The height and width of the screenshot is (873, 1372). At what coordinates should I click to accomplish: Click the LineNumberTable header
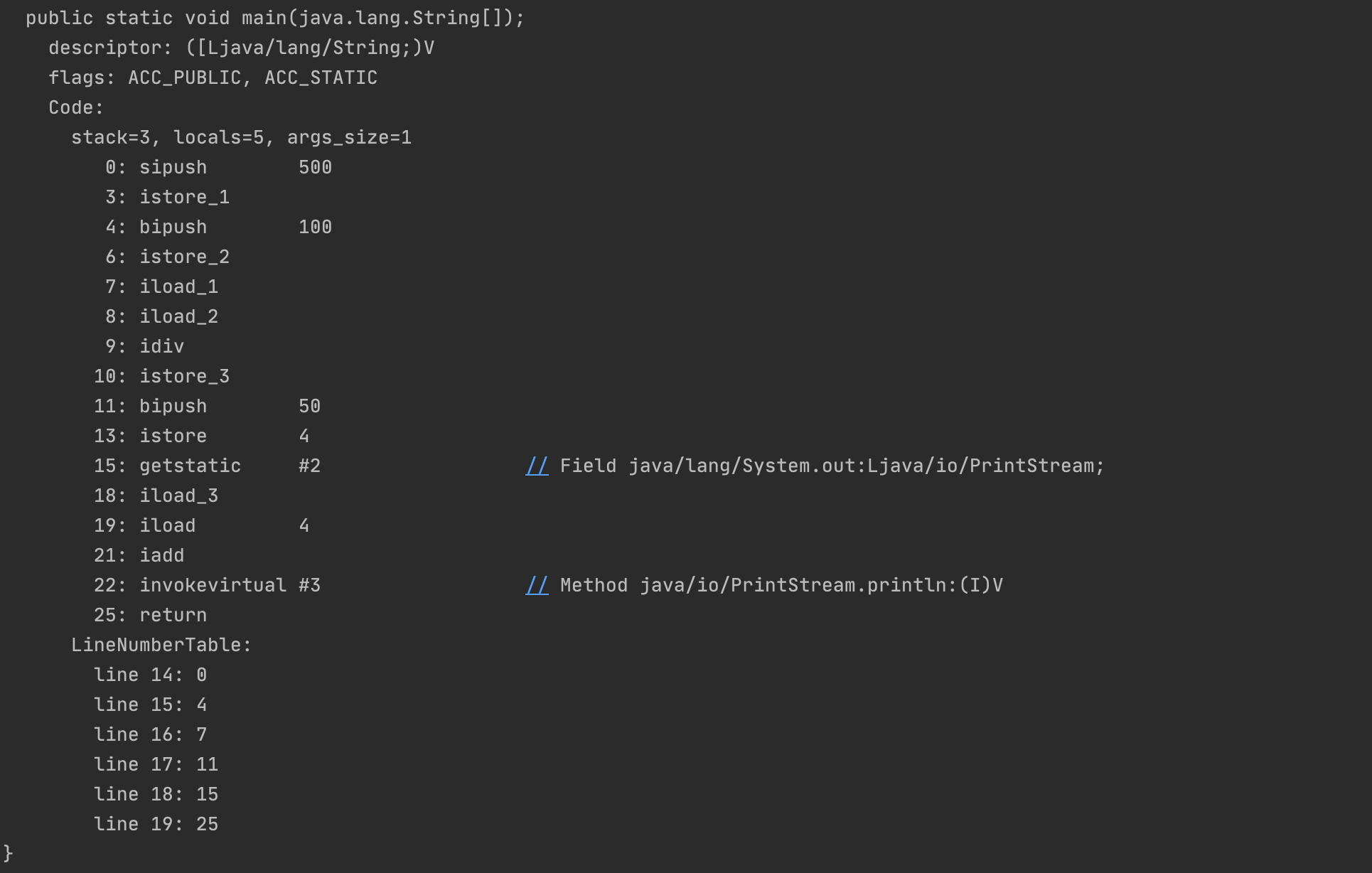(x=161, y=645)
